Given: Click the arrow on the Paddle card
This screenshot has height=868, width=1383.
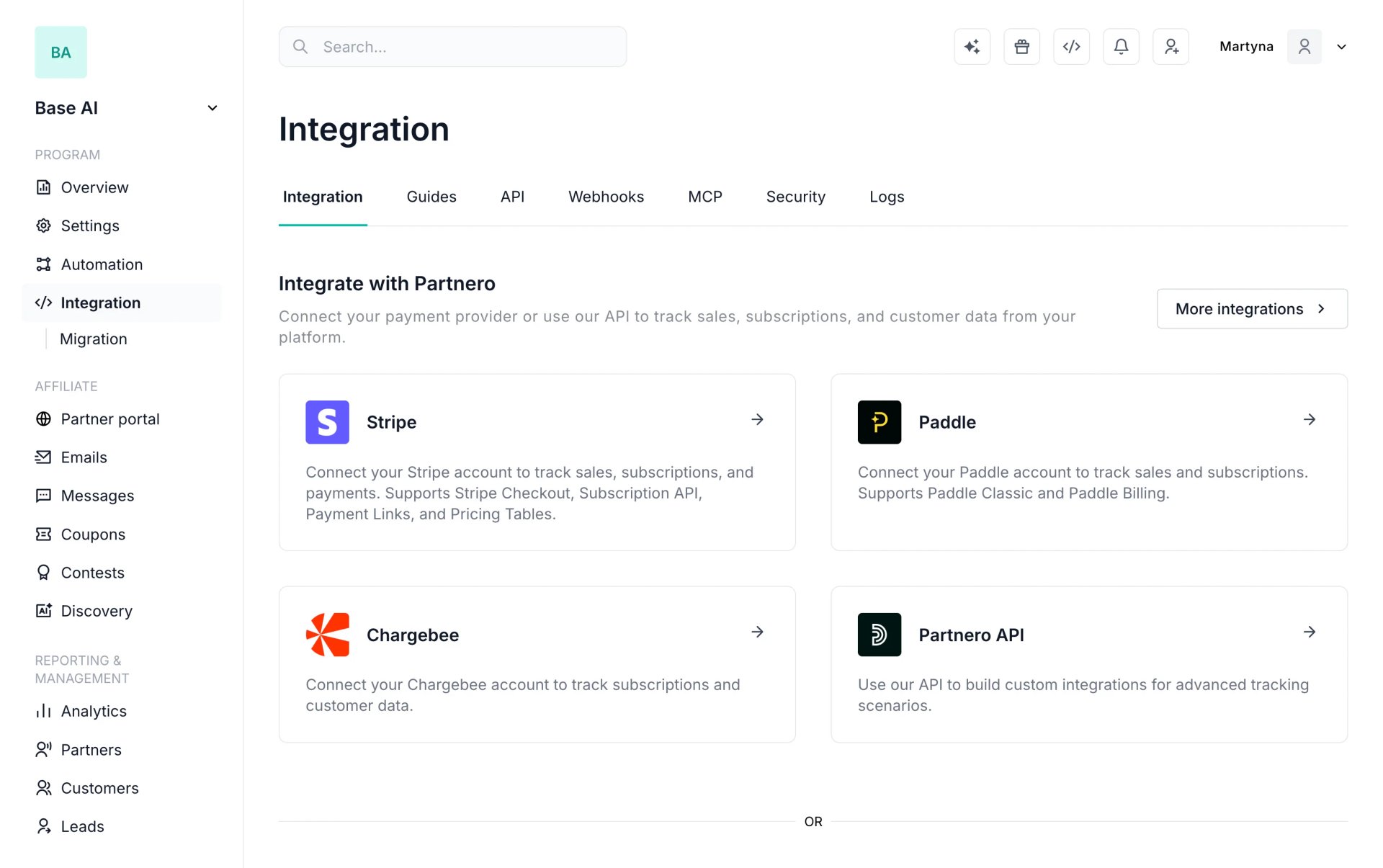Looking at the screenshot, I should [1310, 419].
